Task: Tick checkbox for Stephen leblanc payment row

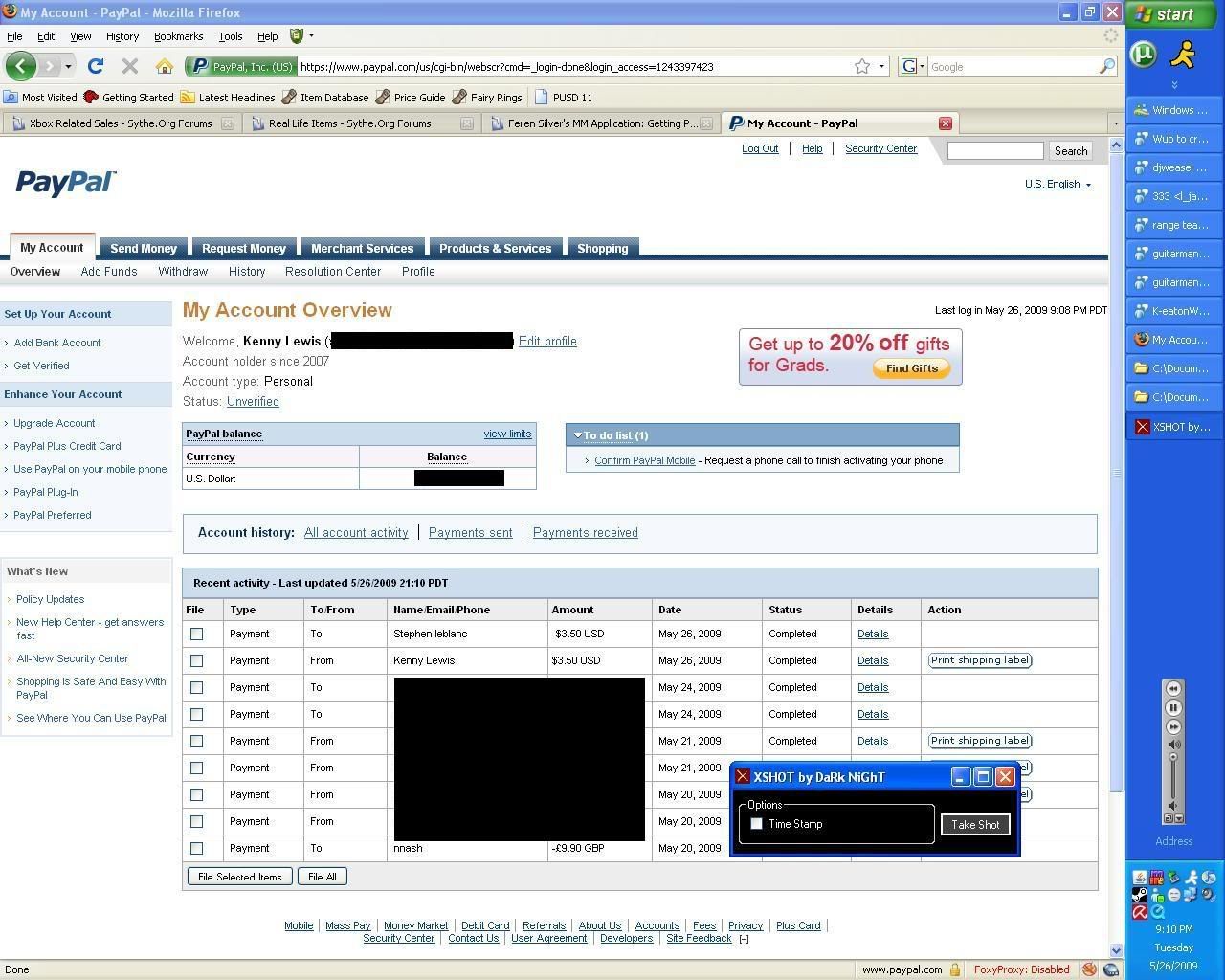Action: [x=197, y=634]
